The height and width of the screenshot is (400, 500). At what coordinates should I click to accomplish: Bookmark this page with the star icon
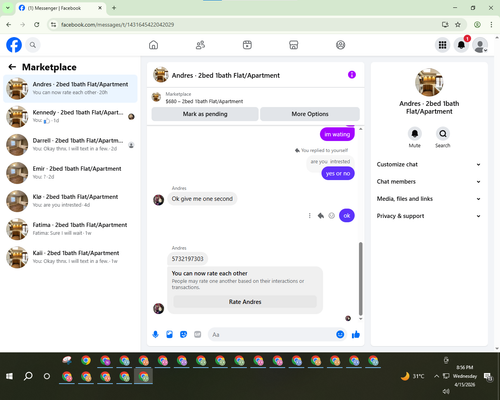pyautogui.click(x=458, y=24)
